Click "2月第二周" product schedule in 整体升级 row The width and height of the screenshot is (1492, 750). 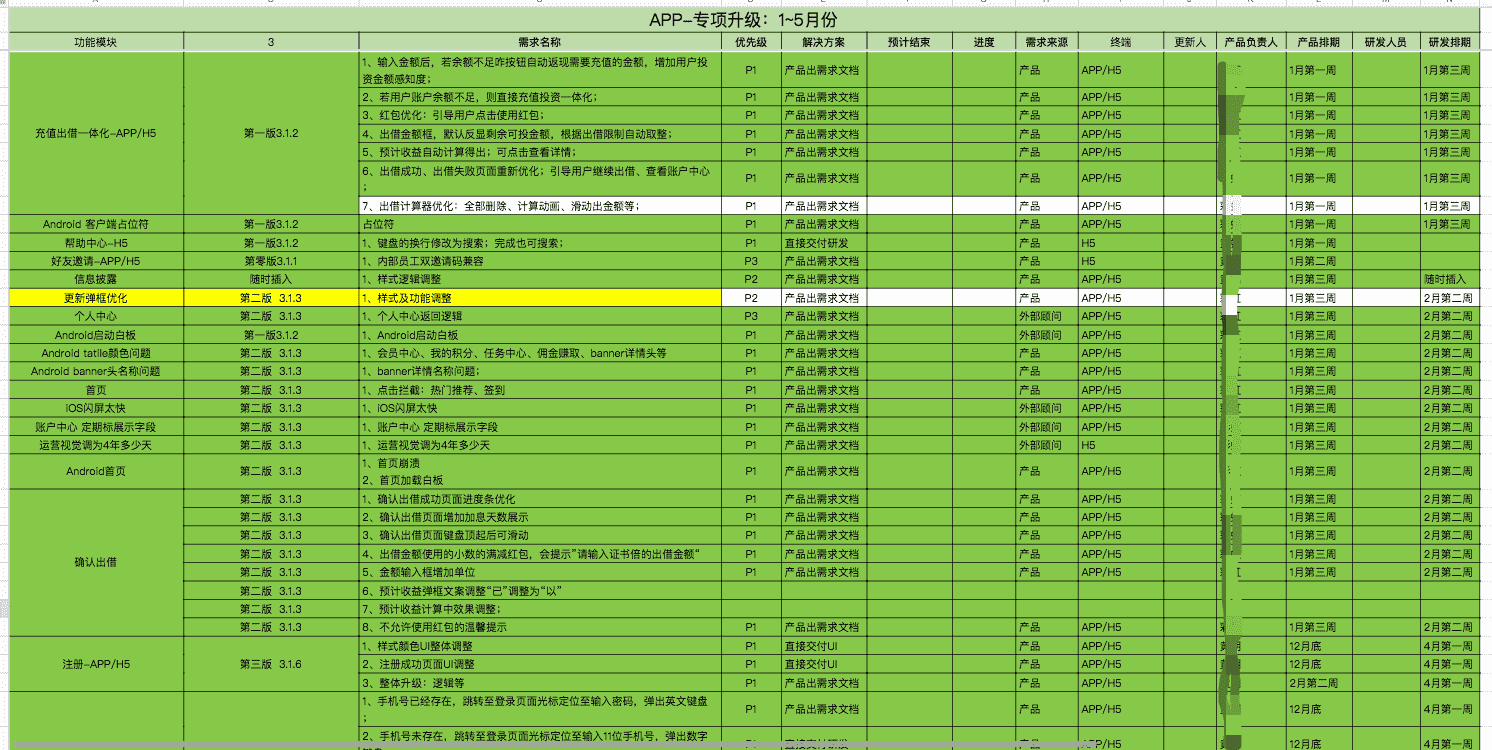click(x=1318, y=683)
